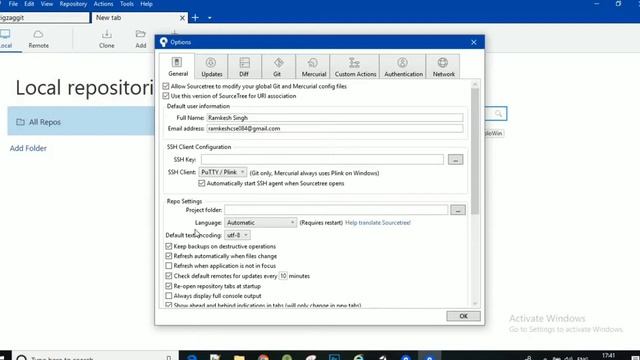
Task: Open the tab list dropdown arrow
Action: point(209,18)
